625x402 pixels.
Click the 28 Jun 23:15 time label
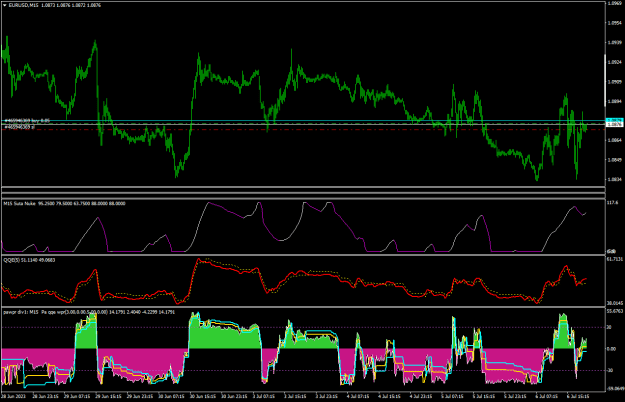(45, 397)
